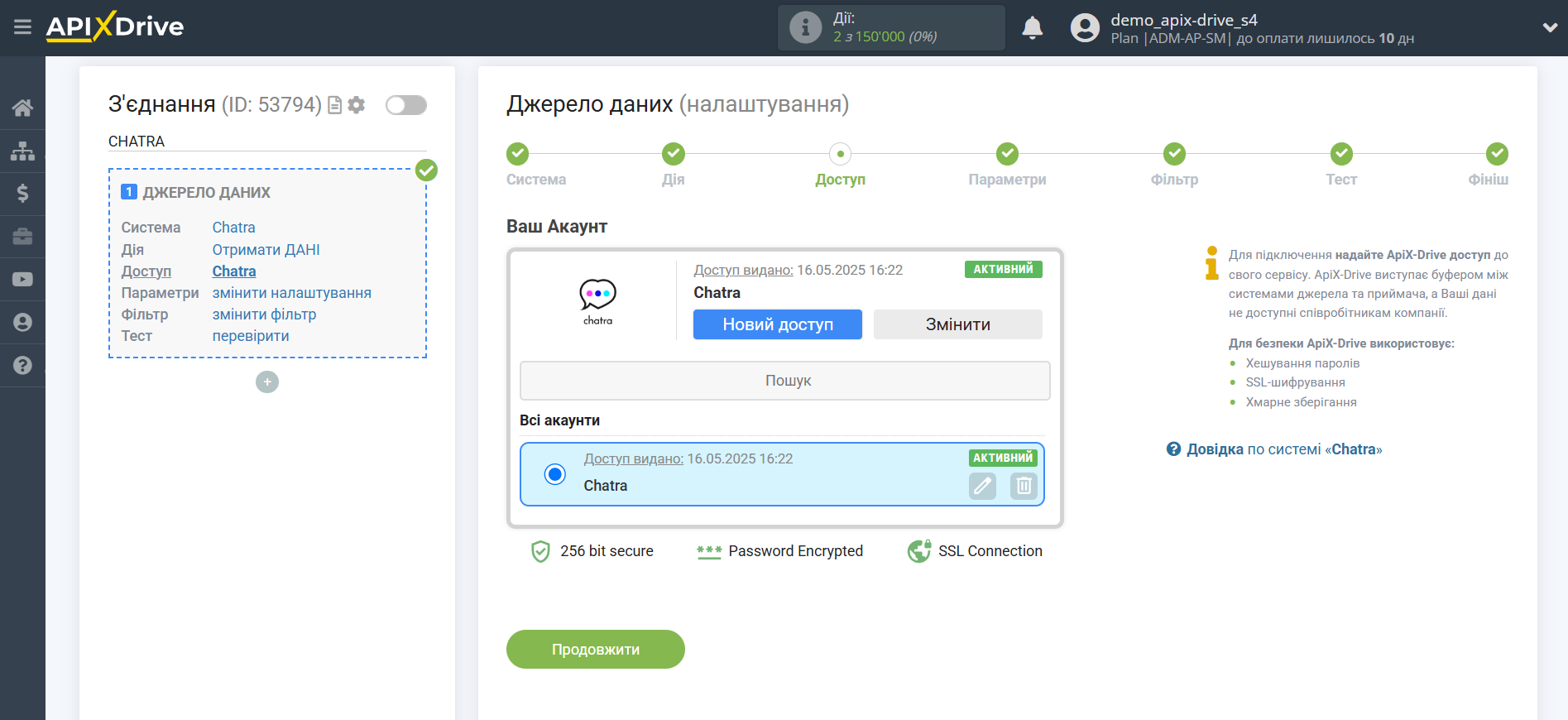
Task: Click the Змінити button
Action: click(x=958, y=324)
